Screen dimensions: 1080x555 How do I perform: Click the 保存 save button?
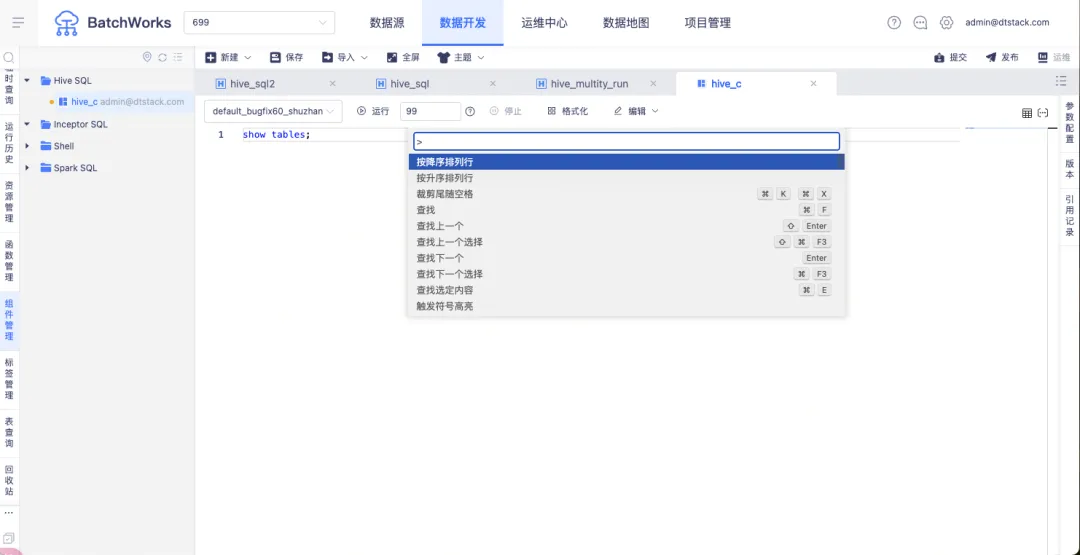pyautogui.click(x=287, y=57)
